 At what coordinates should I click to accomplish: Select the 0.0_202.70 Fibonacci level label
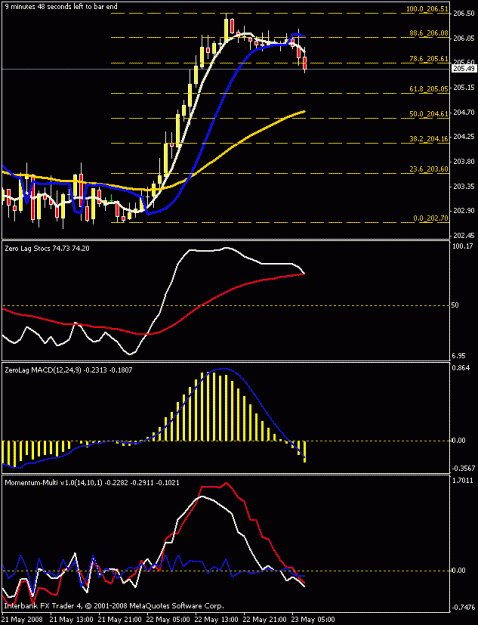coord(431,218)
